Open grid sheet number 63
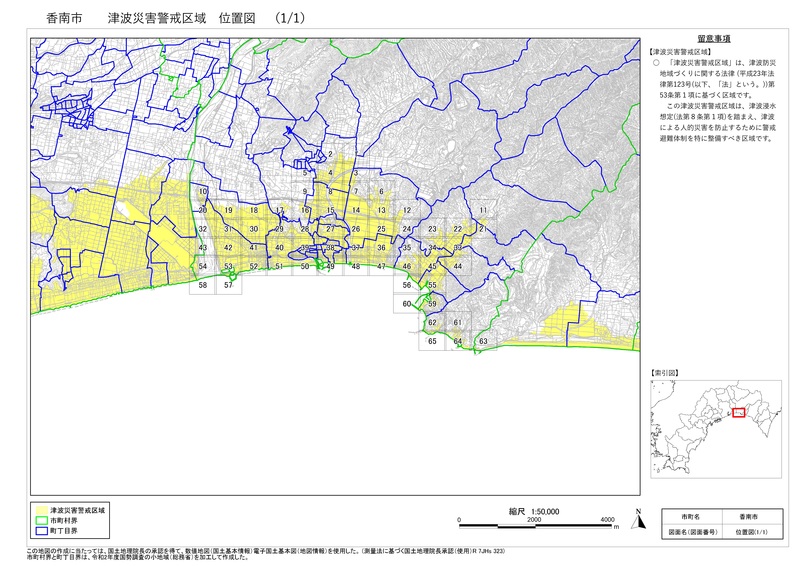The height and width of the screenshot is (566, 800). (x=483, y=342)
